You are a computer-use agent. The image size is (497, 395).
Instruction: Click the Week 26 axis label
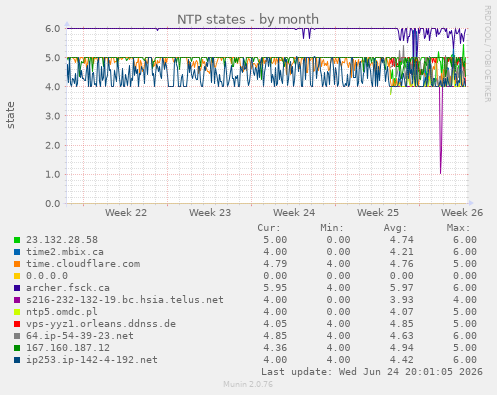click(x=462, y=213)
